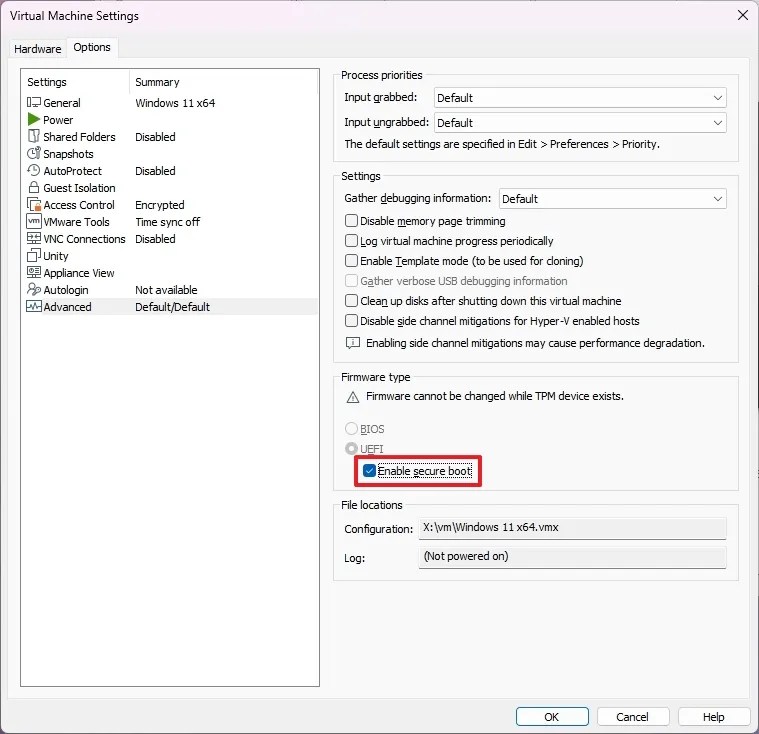Click the VMware Tools vm icon

pos(33,221)
